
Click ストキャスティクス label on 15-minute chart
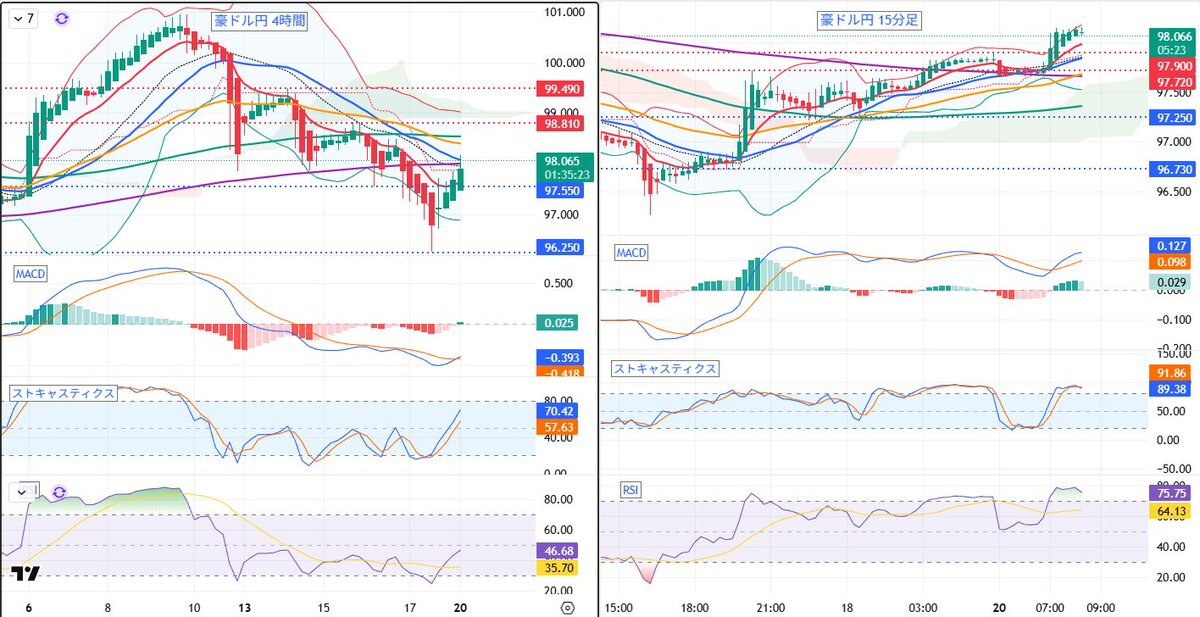[x=666, y=368]
